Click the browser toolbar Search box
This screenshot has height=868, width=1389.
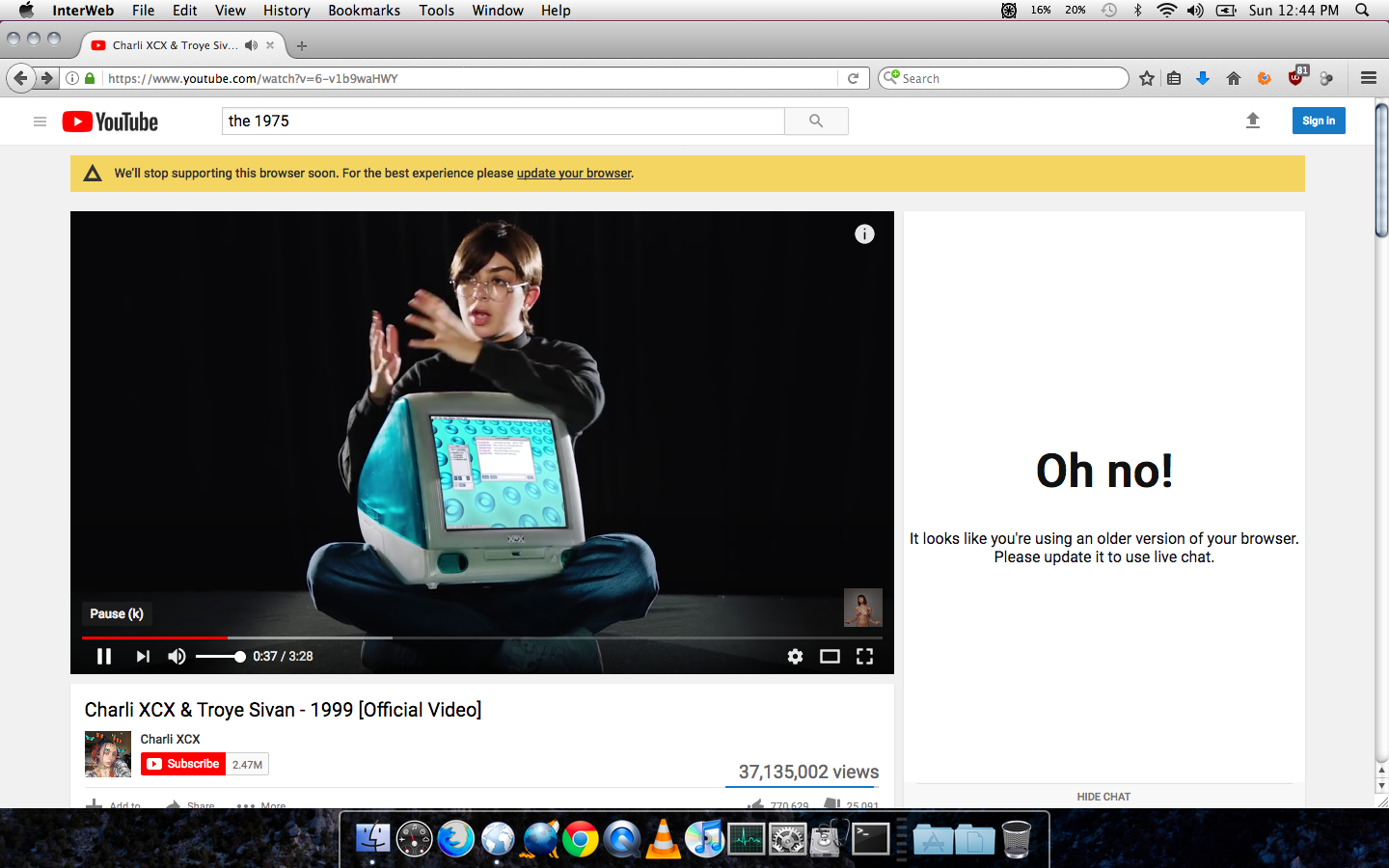point(1003,78)
